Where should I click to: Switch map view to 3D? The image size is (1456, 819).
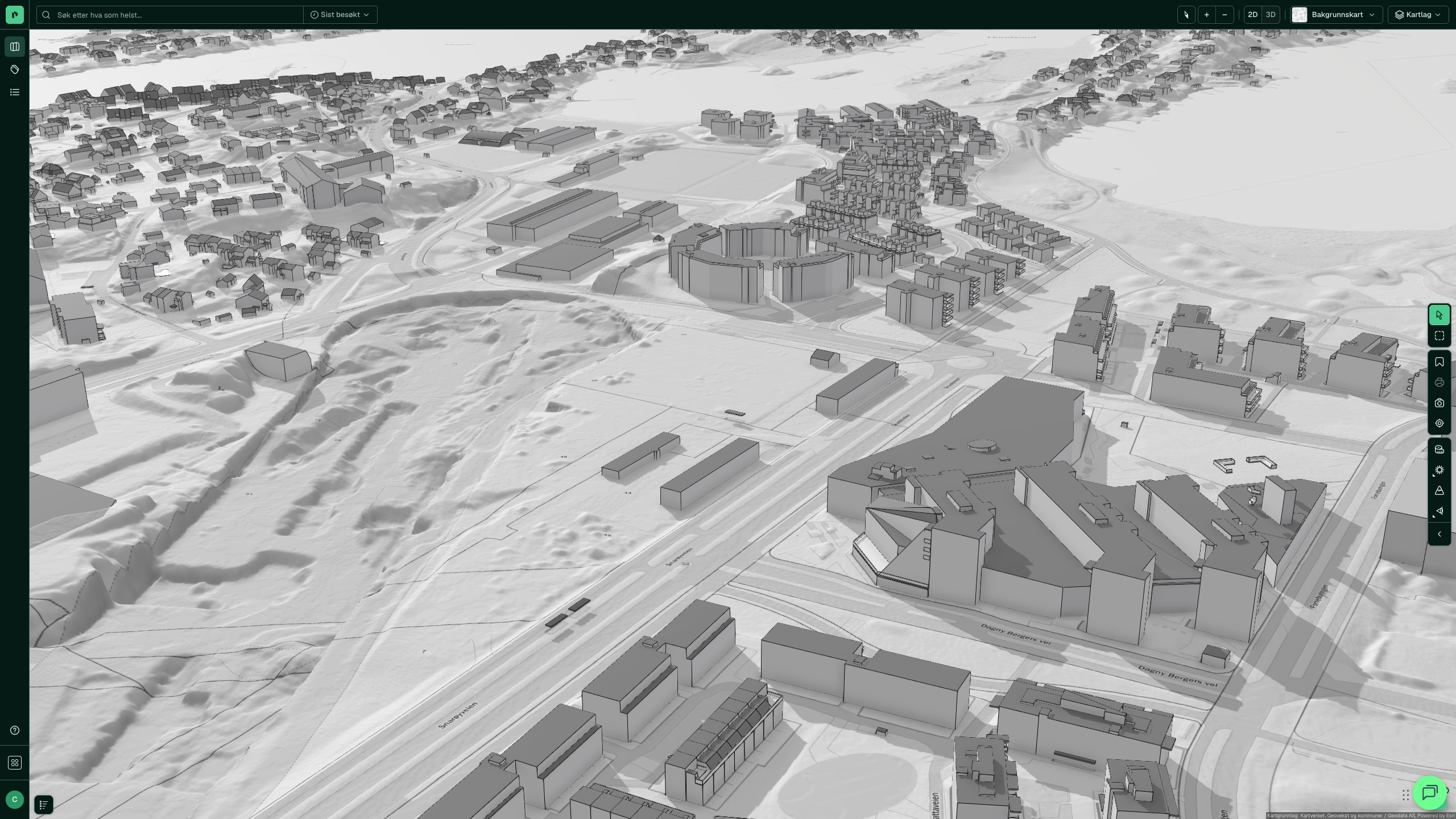pyautogui.click(x=1271, y=15)
